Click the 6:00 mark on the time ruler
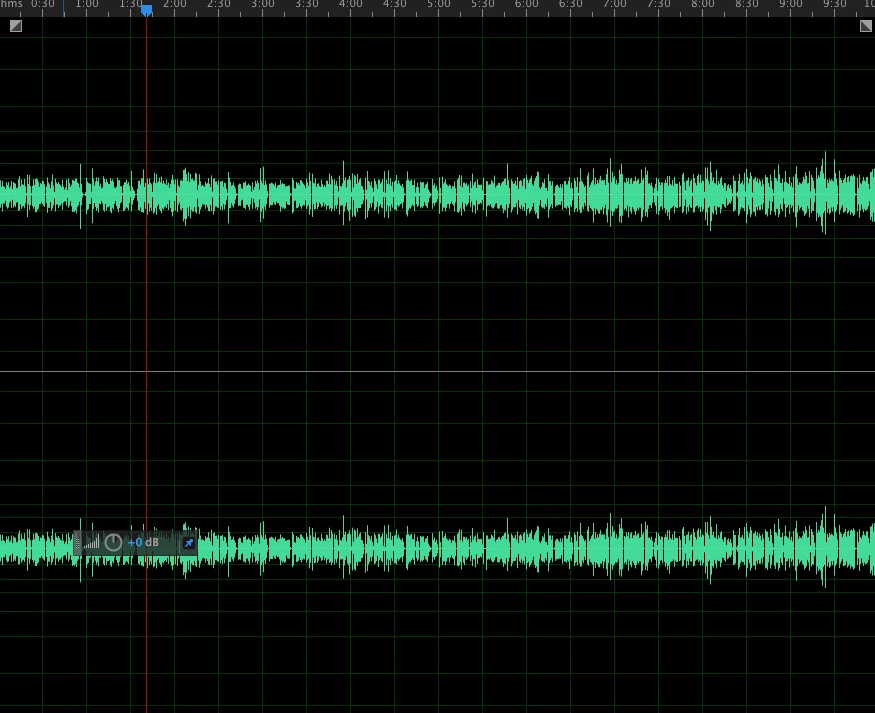Viewport: 875px width, 713px height. (x=527, y=4)
